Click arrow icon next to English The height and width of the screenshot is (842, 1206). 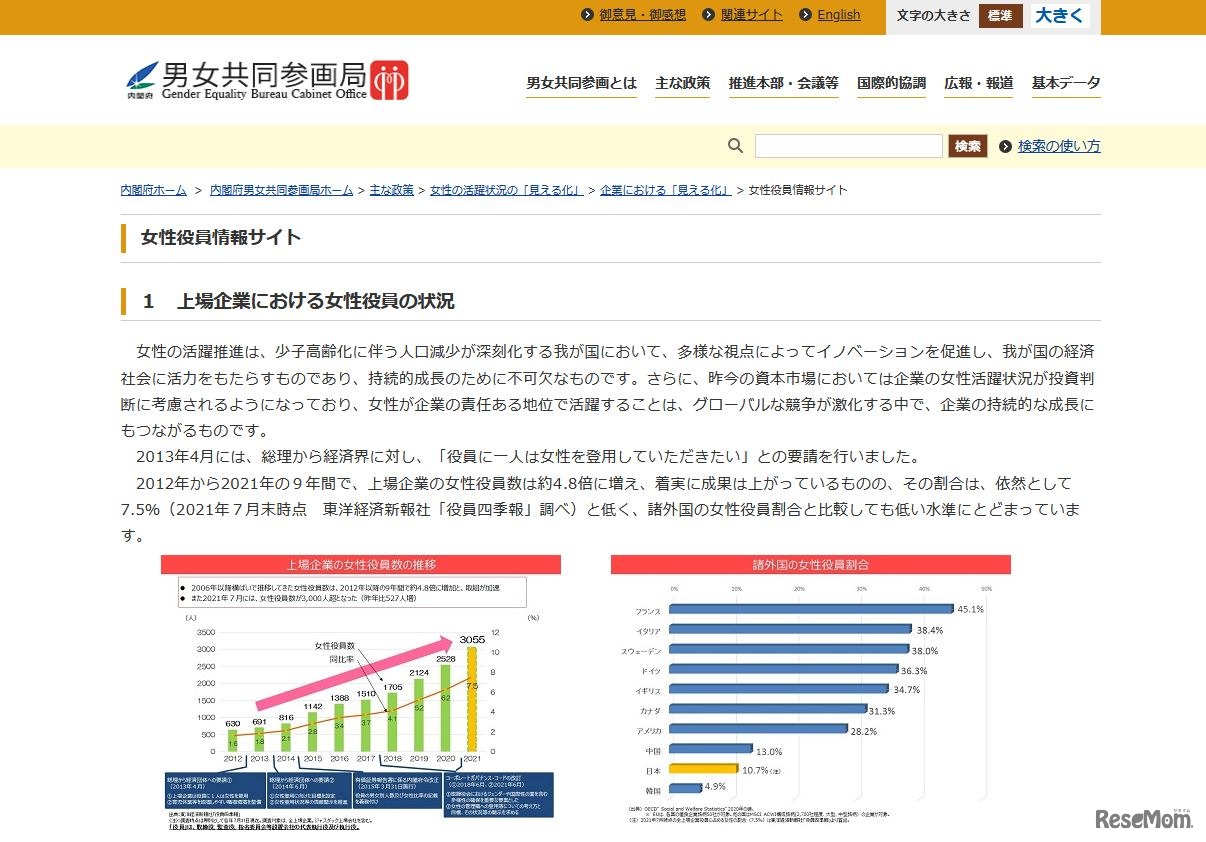pyautogui.click(x=805, y=15)
